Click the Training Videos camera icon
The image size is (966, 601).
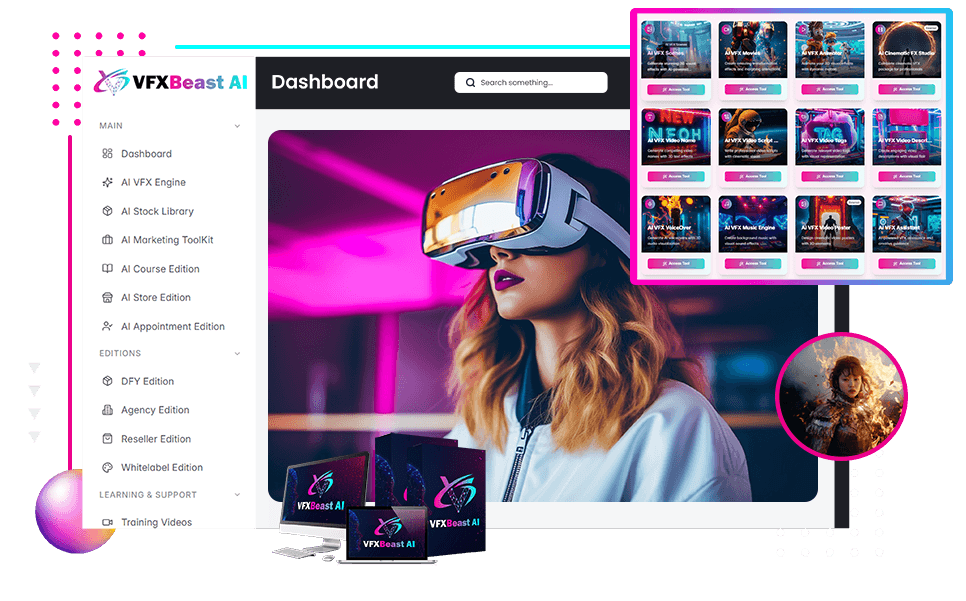[x=108, y=522]
